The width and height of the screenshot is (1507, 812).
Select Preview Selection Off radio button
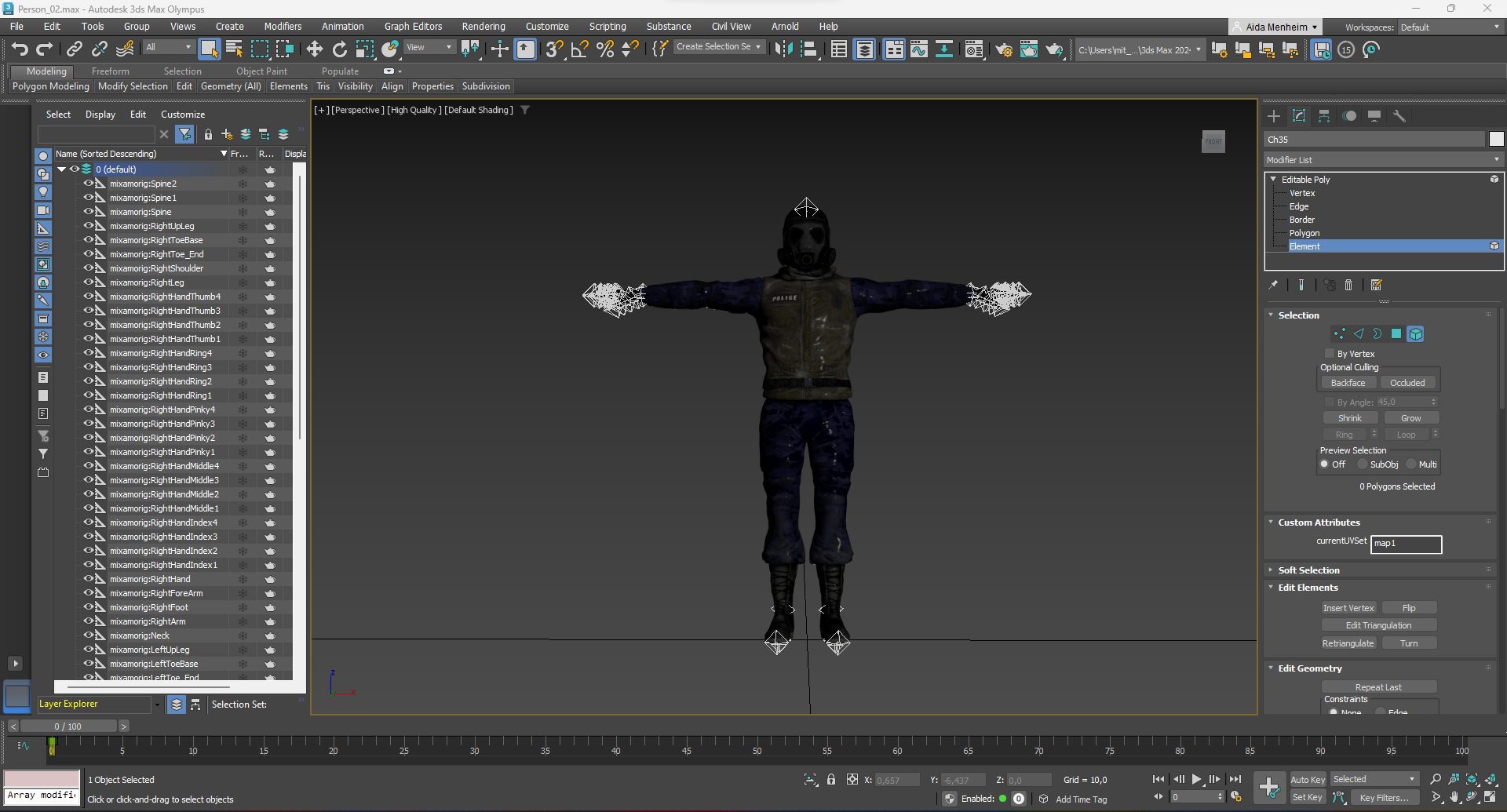pyautogui.click(x=1325, y=464)
